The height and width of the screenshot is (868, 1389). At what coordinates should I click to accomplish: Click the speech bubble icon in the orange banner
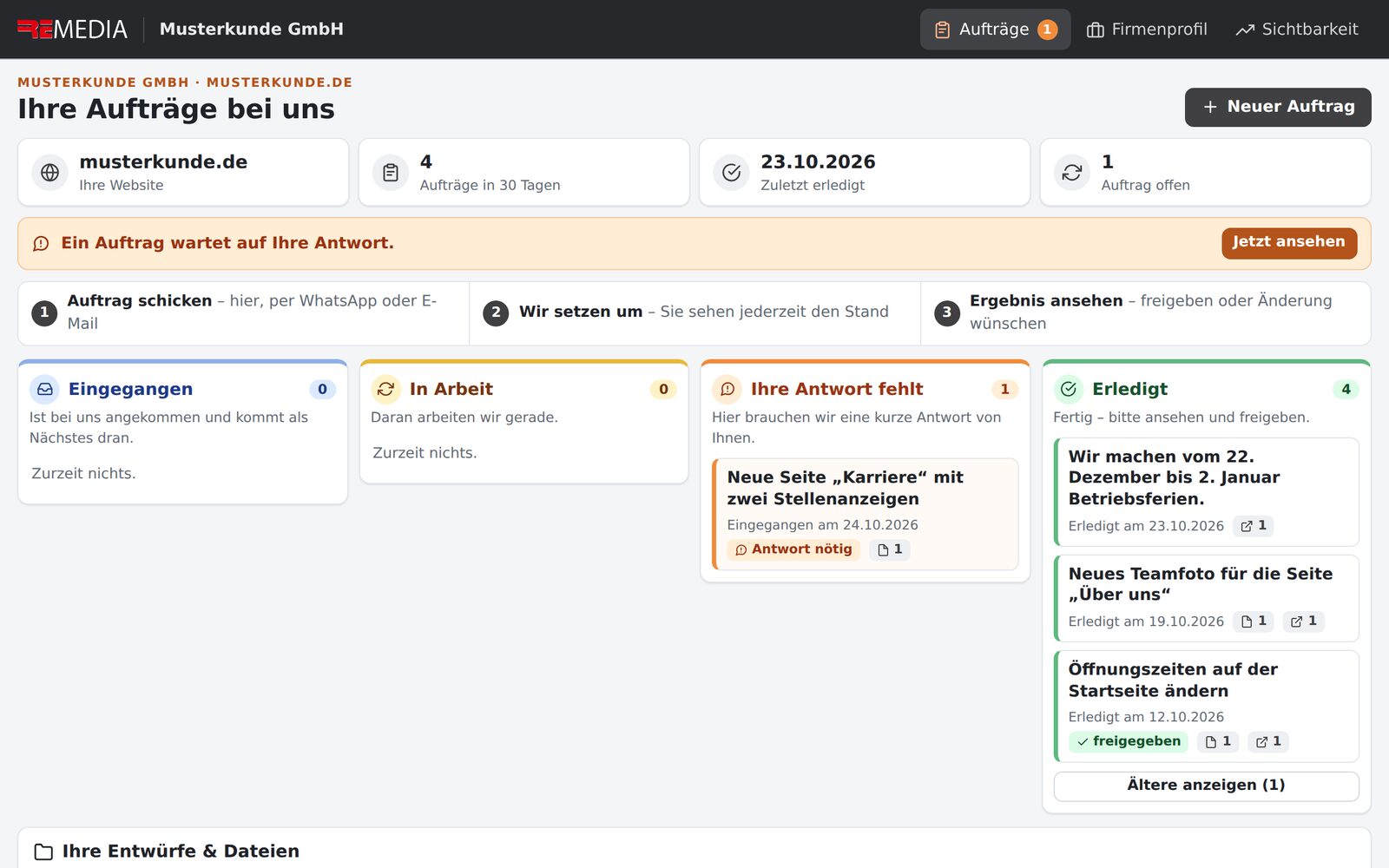pos(41,244)
